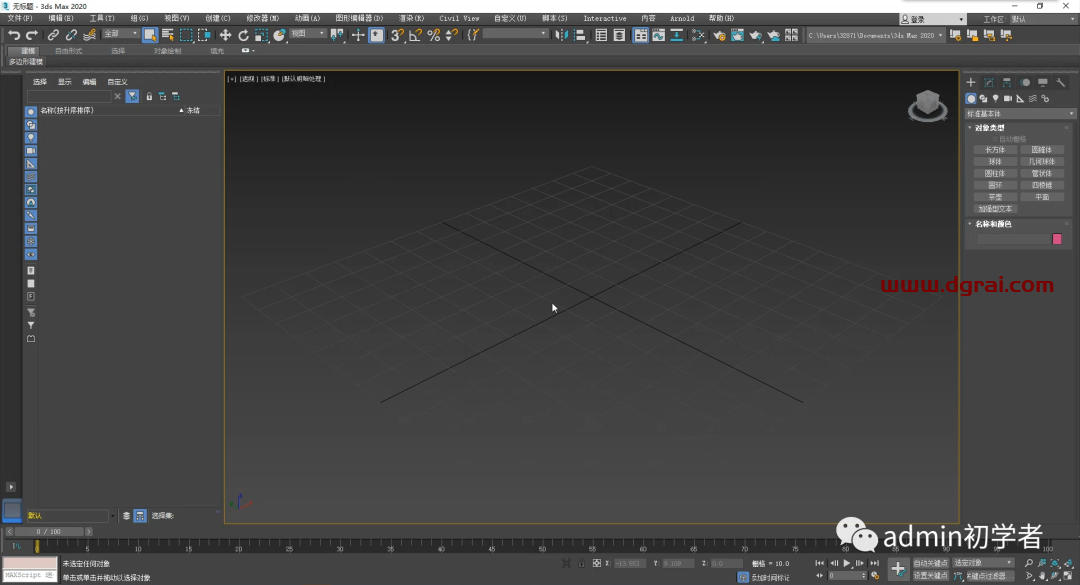Click the Align tool icon
1080x585 pixels.
(580, 35)
